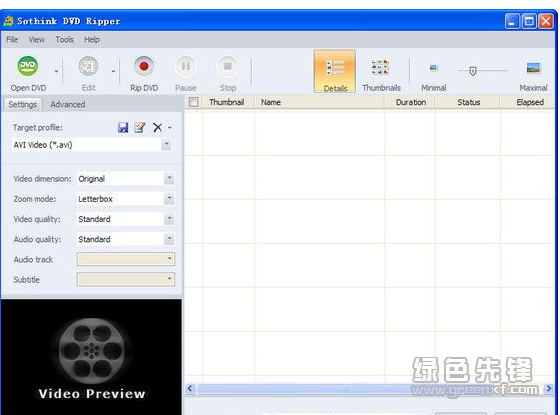Viewport: 560px width, 415px height.
Task: Switch to Thumbnails view
Action: [x=381, y=72]
